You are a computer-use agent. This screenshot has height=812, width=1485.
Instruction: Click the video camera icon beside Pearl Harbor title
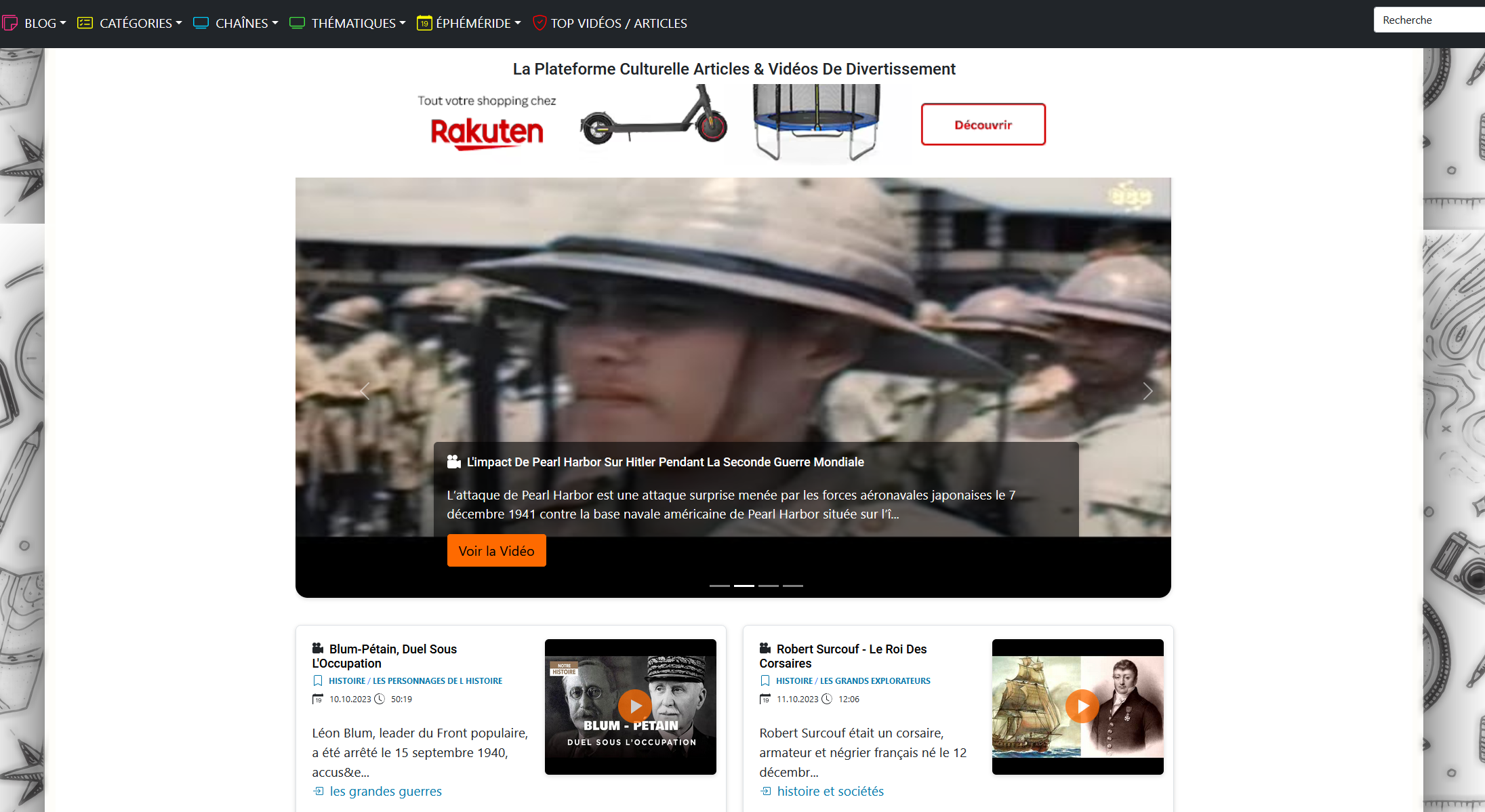[453, 462]
